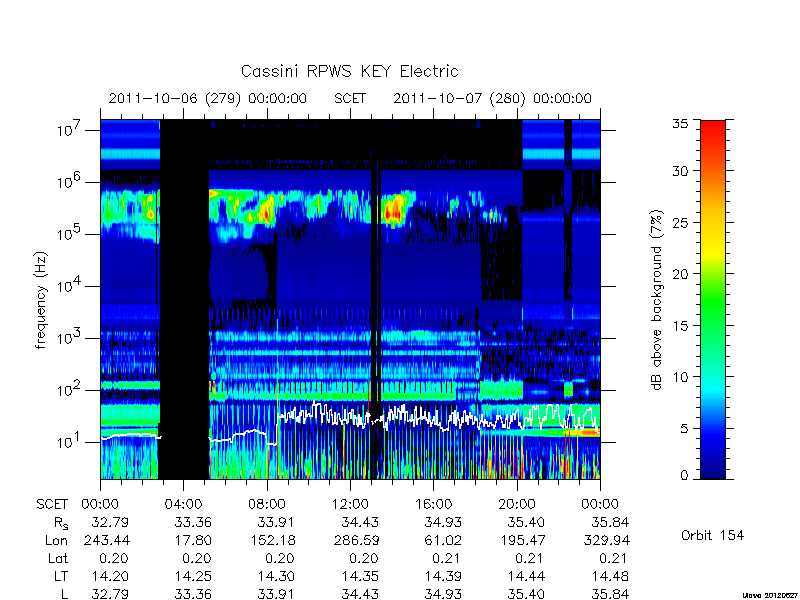Click the red emission burst near 14:00
The width and height of the screenshot is (800, 600).
coord(393,211)
